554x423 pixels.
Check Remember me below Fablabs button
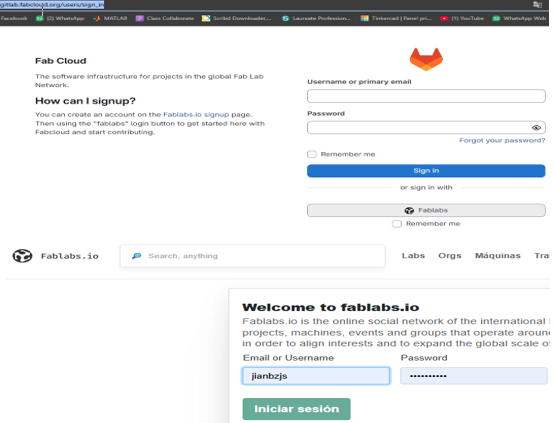pyautogui.click(x=397, y=224)
